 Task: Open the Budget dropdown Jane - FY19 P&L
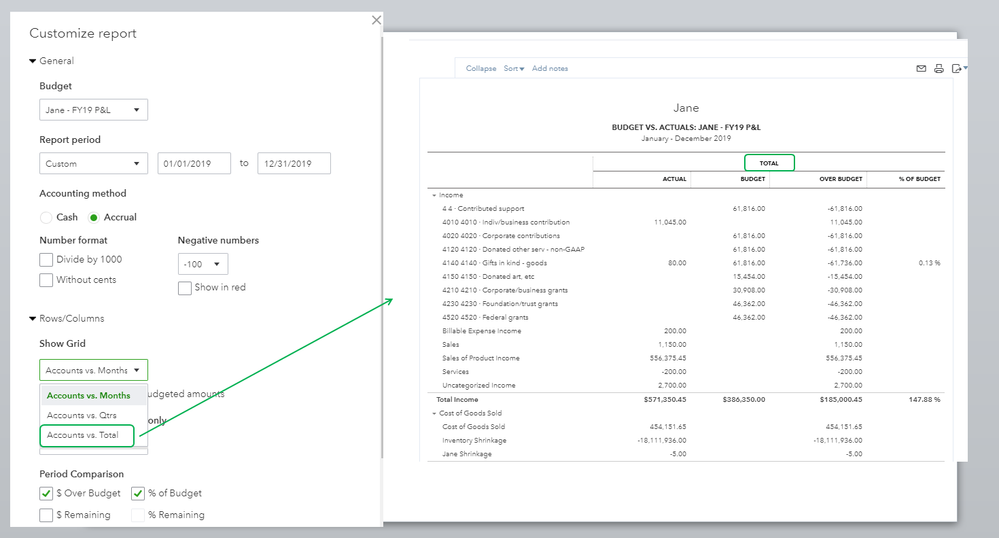tap(94, 110)
